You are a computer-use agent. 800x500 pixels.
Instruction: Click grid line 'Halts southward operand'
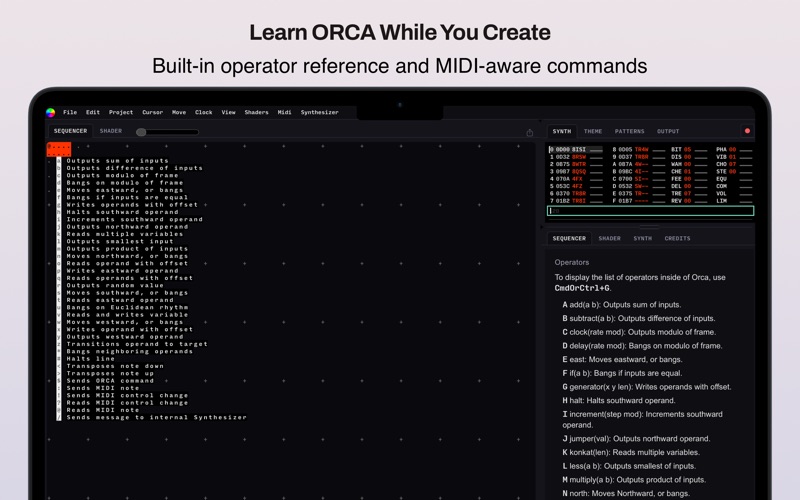pyautogui.click(x=122, y=212)
